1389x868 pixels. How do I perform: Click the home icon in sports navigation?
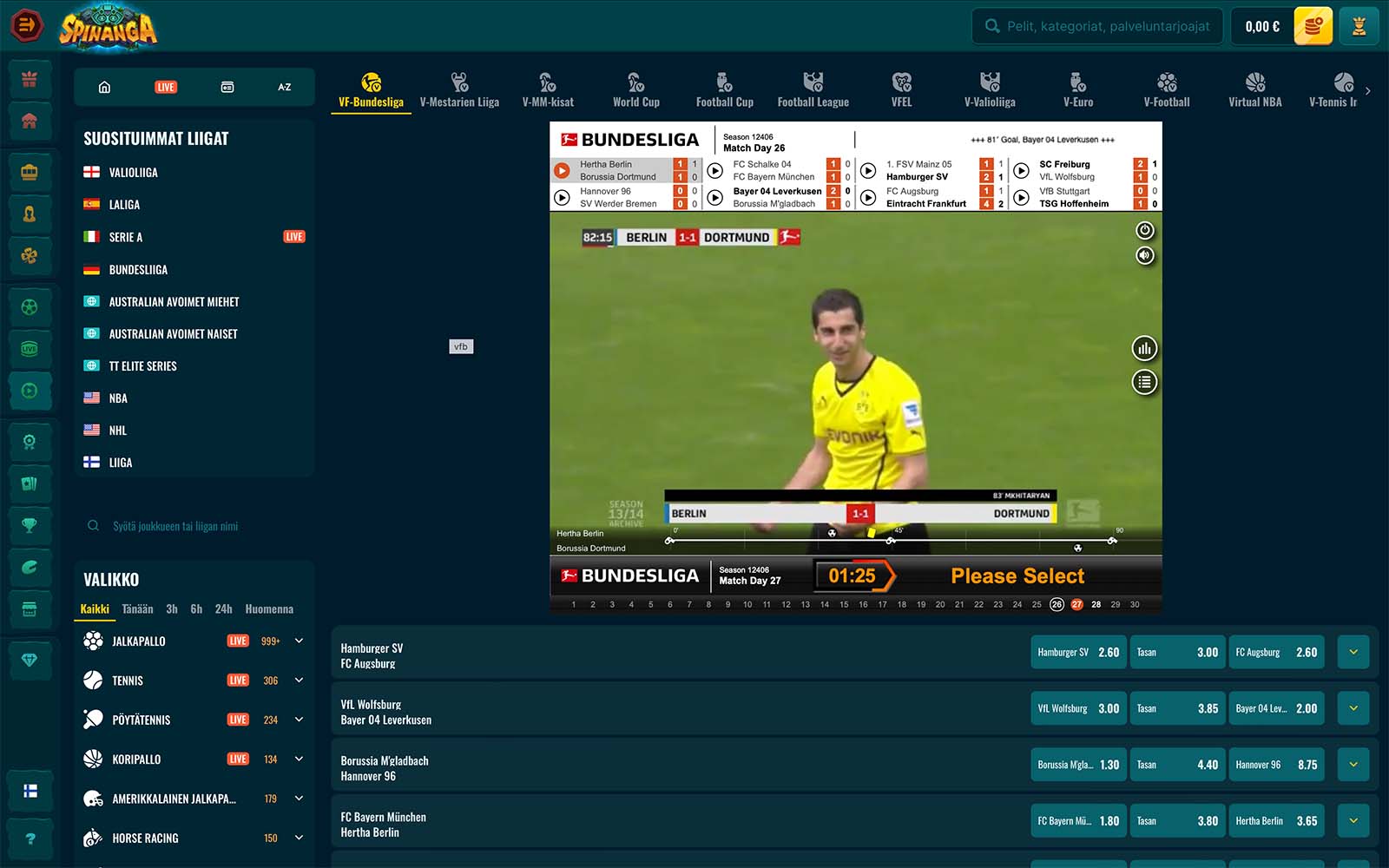point(104,87)
